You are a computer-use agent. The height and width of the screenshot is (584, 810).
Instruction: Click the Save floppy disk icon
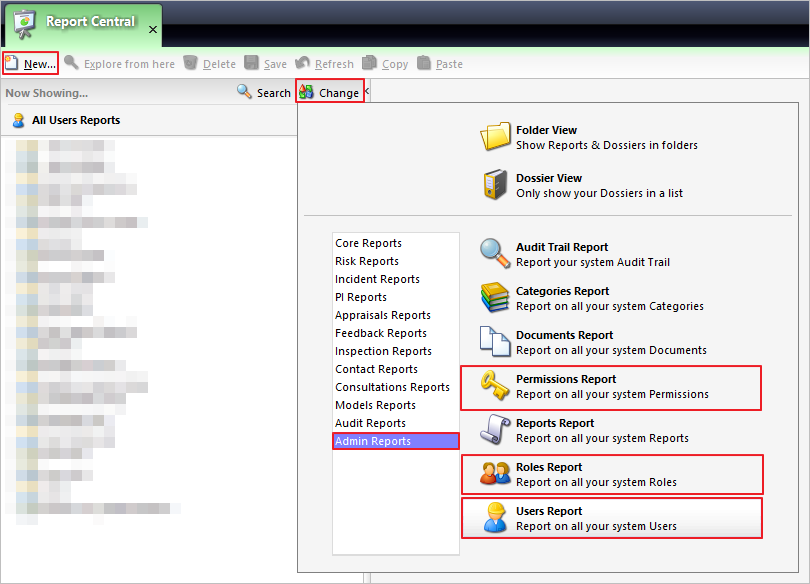tap(252, 63)
